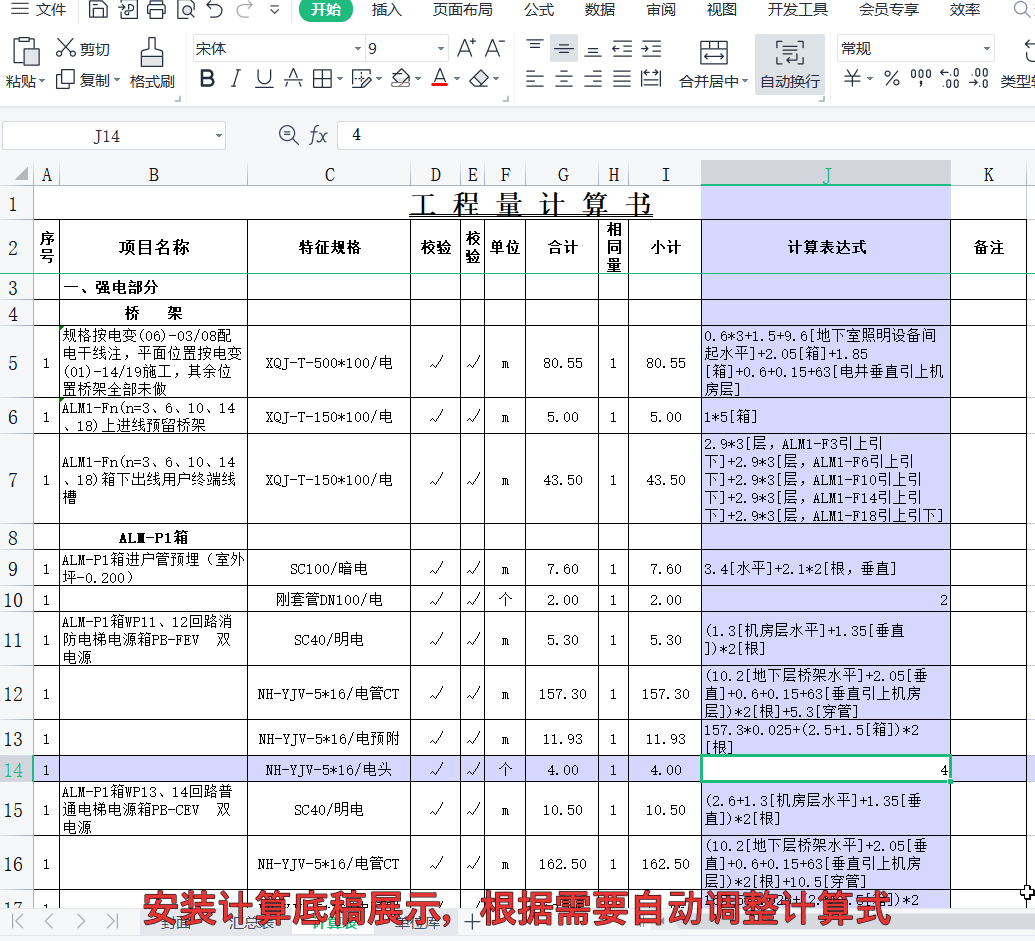Select column J header
The image size is (1035, 941).
pyautogui.click(x=826, y=174)
